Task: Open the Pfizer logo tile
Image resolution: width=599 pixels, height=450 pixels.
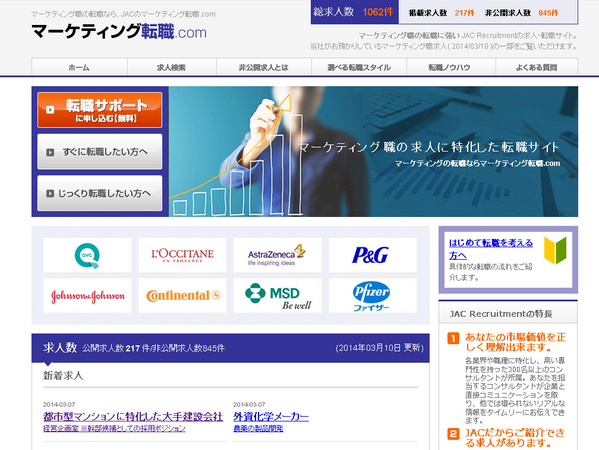Action: pos(372,296)
